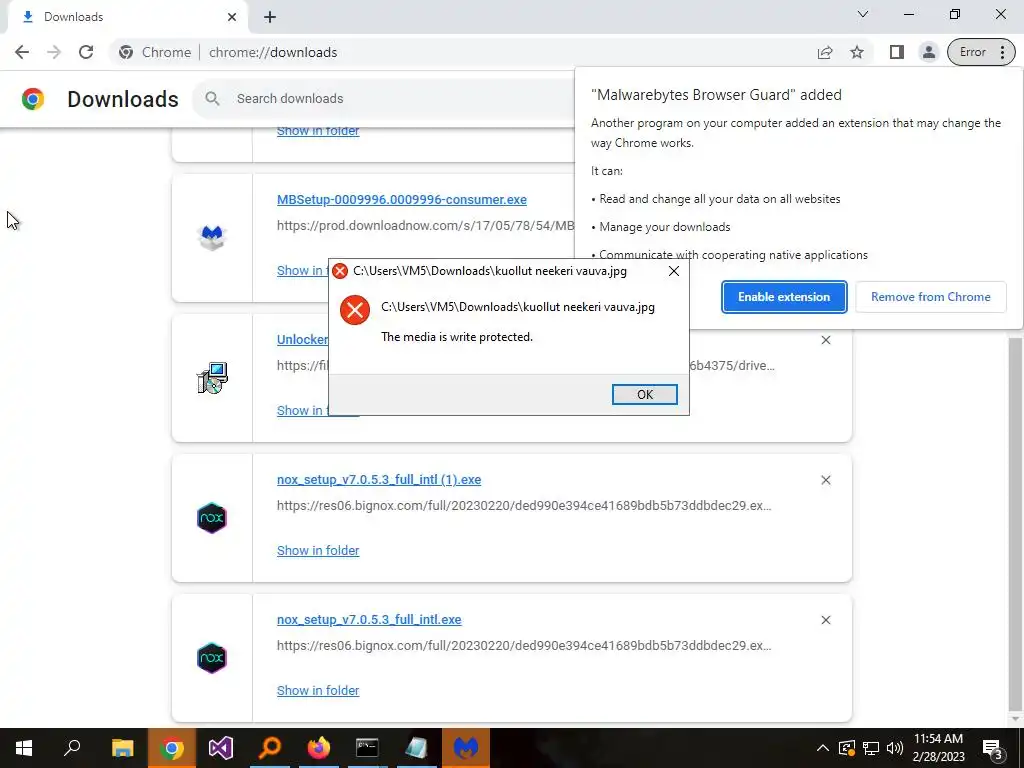Open the MBSetup-0009996 consumer.exe link
This screenshot has width=1024, height=768.
click(402, 200)
